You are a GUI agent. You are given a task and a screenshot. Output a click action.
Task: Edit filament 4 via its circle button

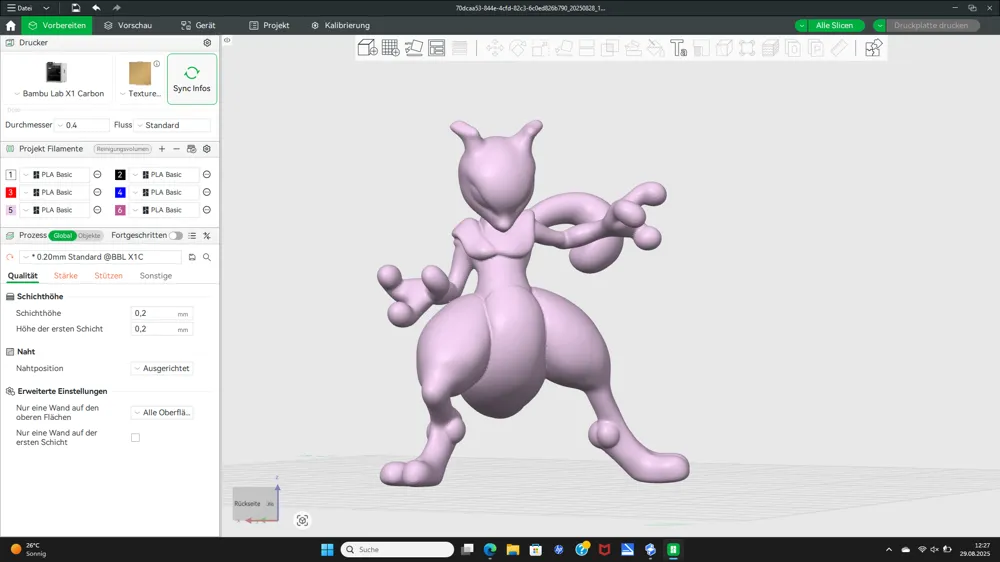pos(207,192)
